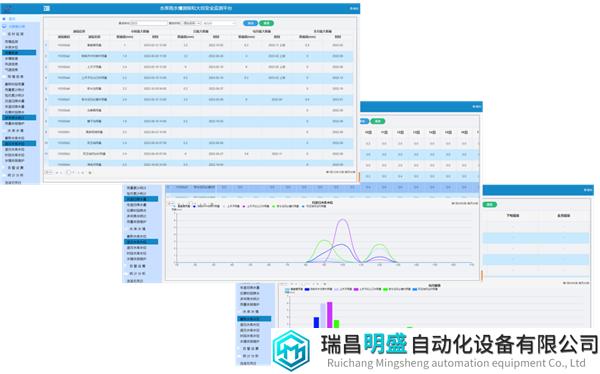
Task: Open the page size dropdown in pagination
Action: click(x=49, y=173)
